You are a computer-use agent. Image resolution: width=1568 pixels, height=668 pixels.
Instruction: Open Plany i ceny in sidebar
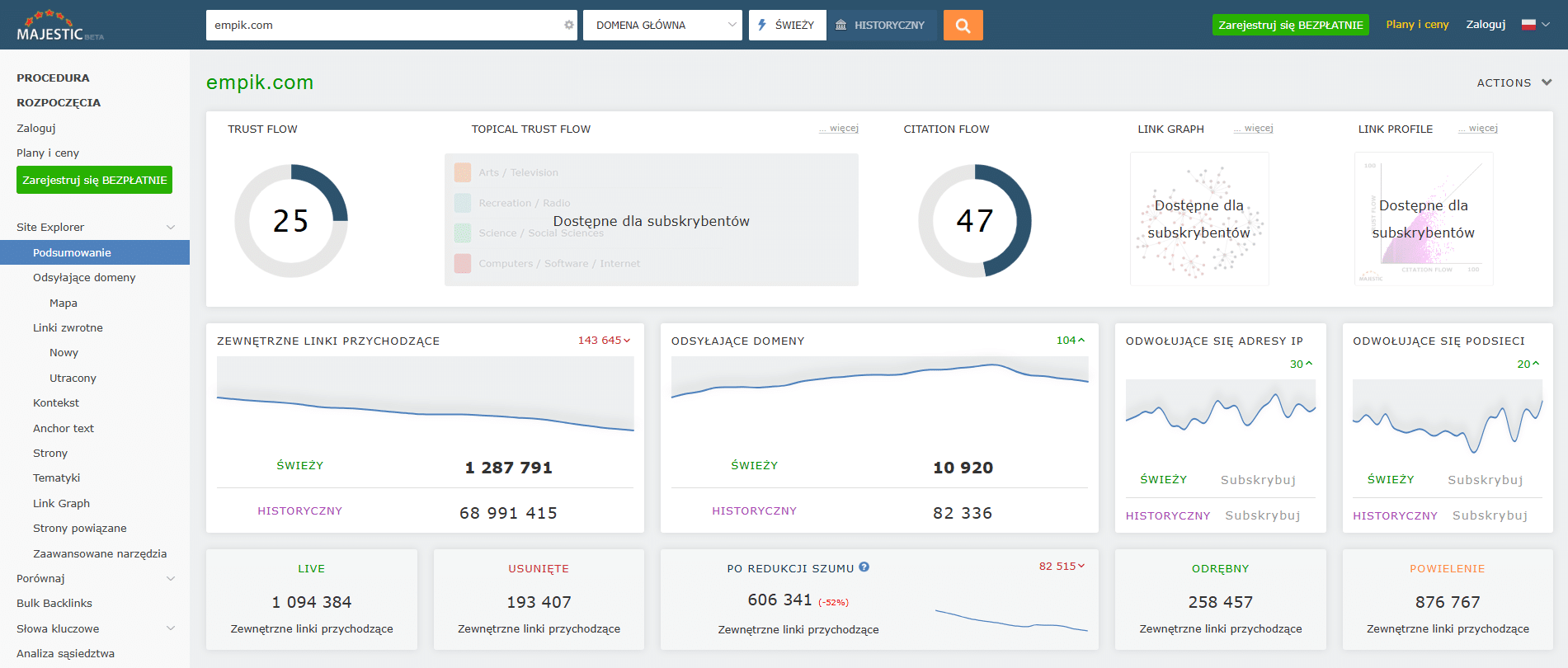[48, 153]
